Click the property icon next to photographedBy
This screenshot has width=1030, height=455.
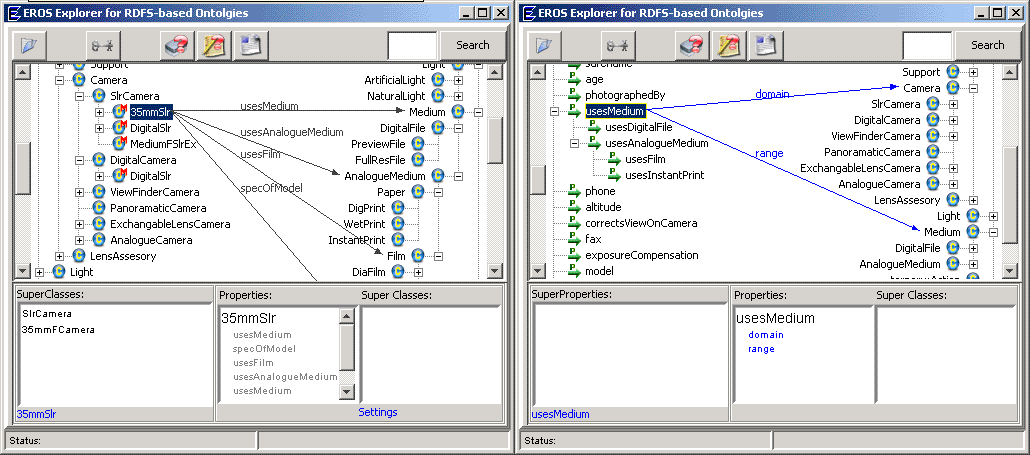(574, 96)
